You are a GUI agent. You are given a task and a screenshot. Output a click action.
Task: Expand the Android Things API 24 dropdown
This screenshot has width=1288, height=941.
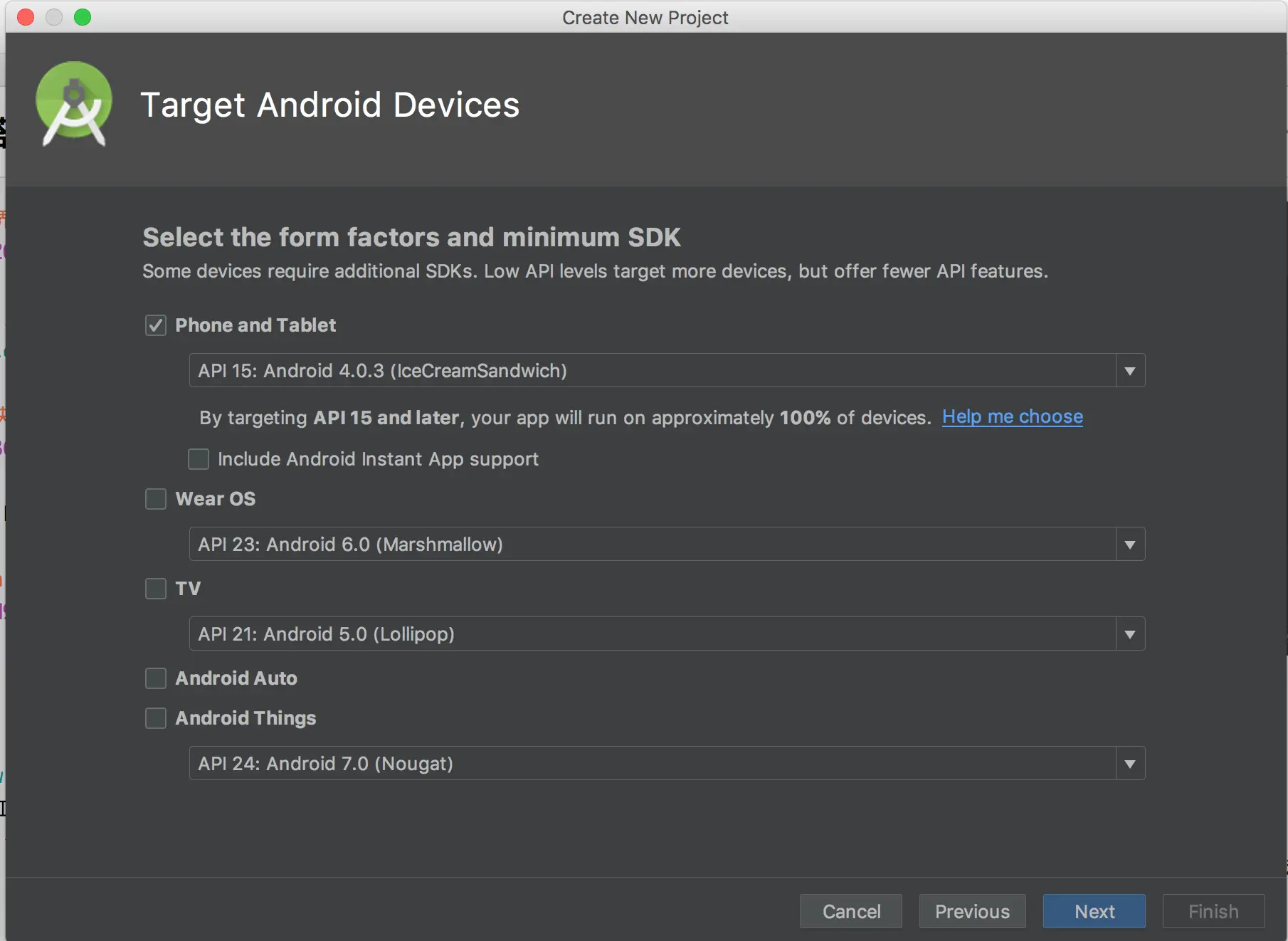click(1129, 764)
